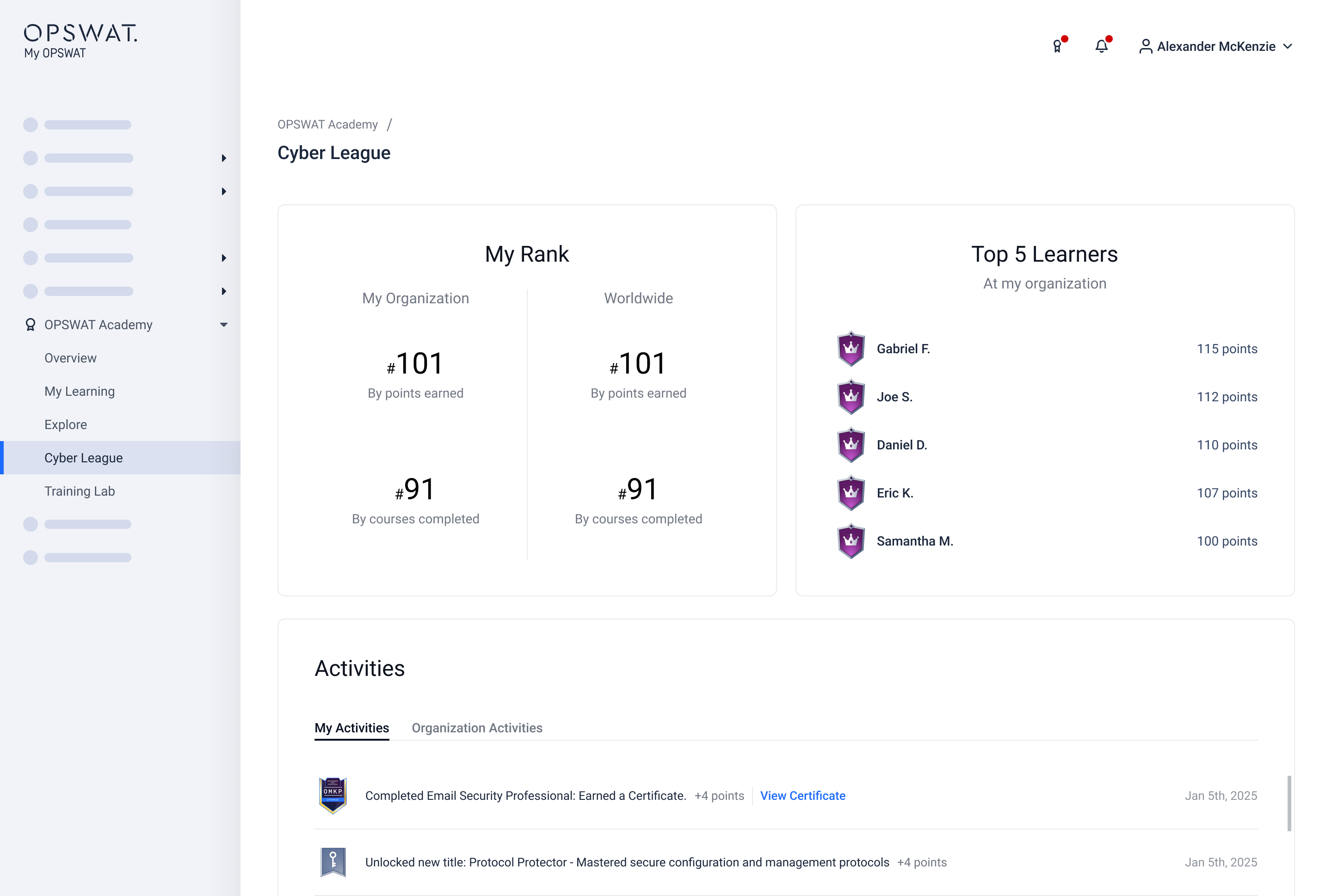The image size is (1332, 896).
Task: Collapse the OPSWAT Academy sidebar section
Action: tap(223, 325)
